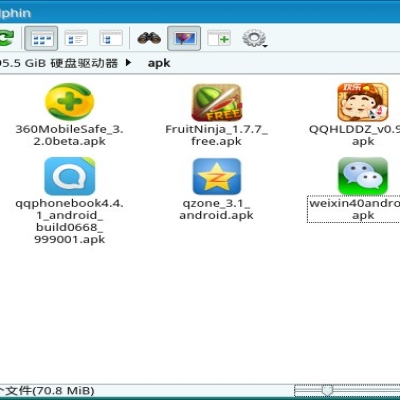Screen dimensions: 400x400
Task: Click the qzone_3.1_android.apk file name
Action: [216, 209]
